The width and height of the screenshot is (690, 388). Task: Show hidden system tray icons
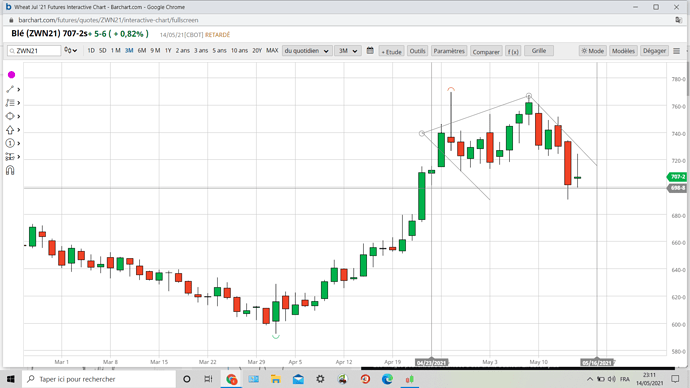(x=590, y=379)
